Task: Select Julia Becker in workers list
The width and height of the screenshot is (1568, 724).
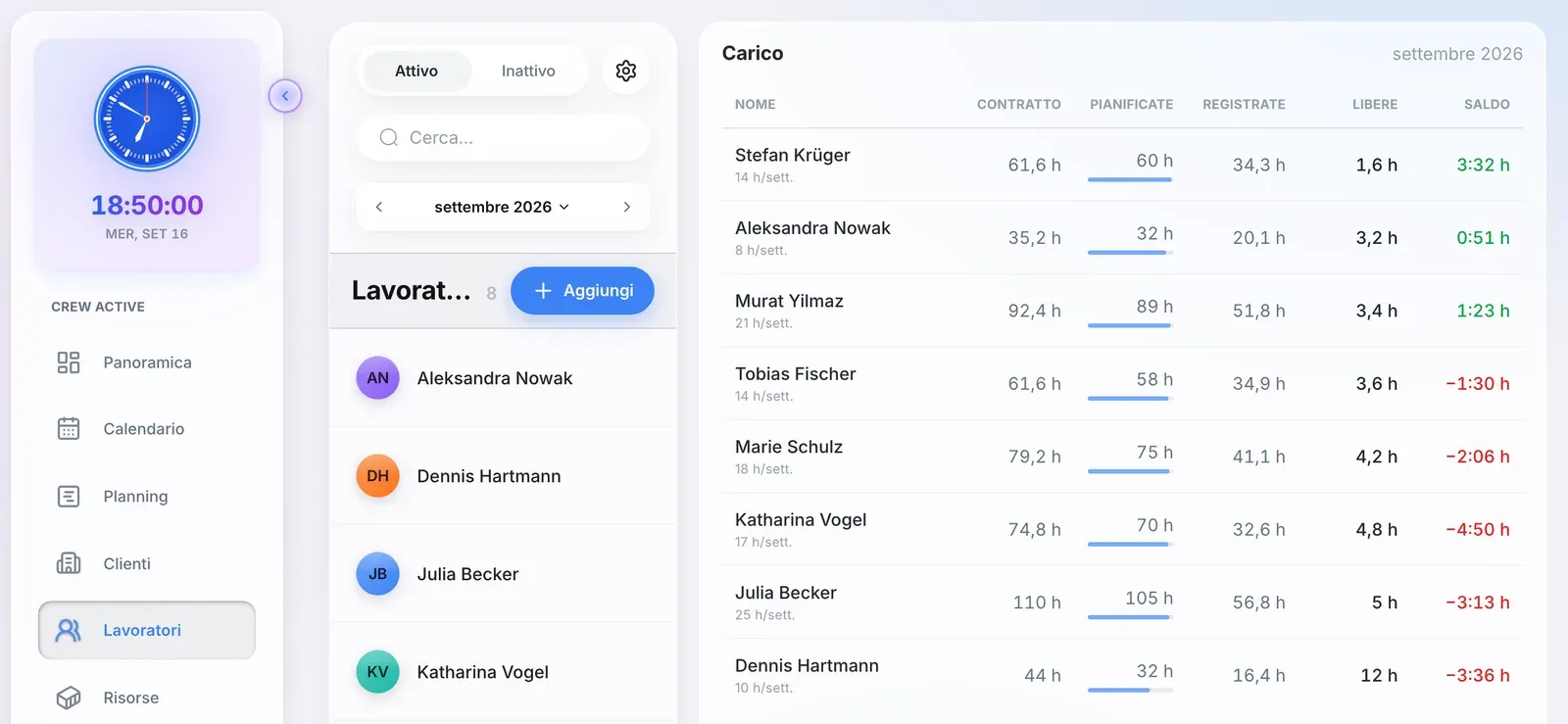Action: [503, 574]
